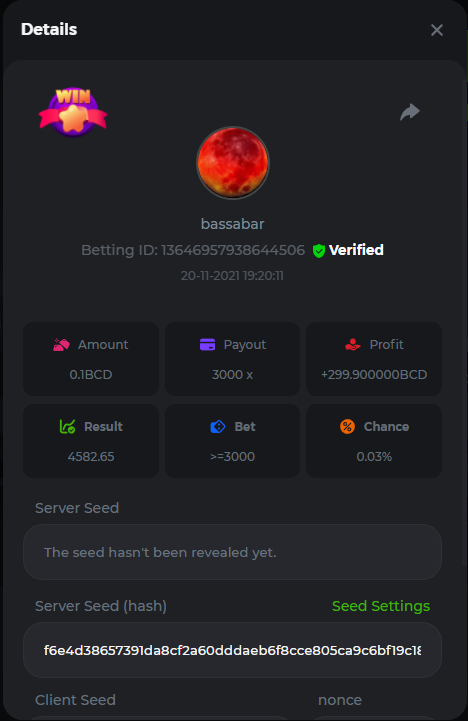468x721 pixels.
Task: Click the WIN badge icon
Action: click(73, 112)
